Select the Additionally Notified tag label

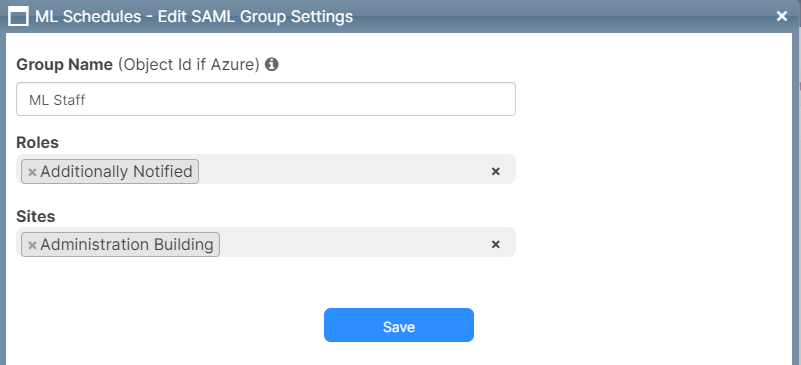coord(116,172)
